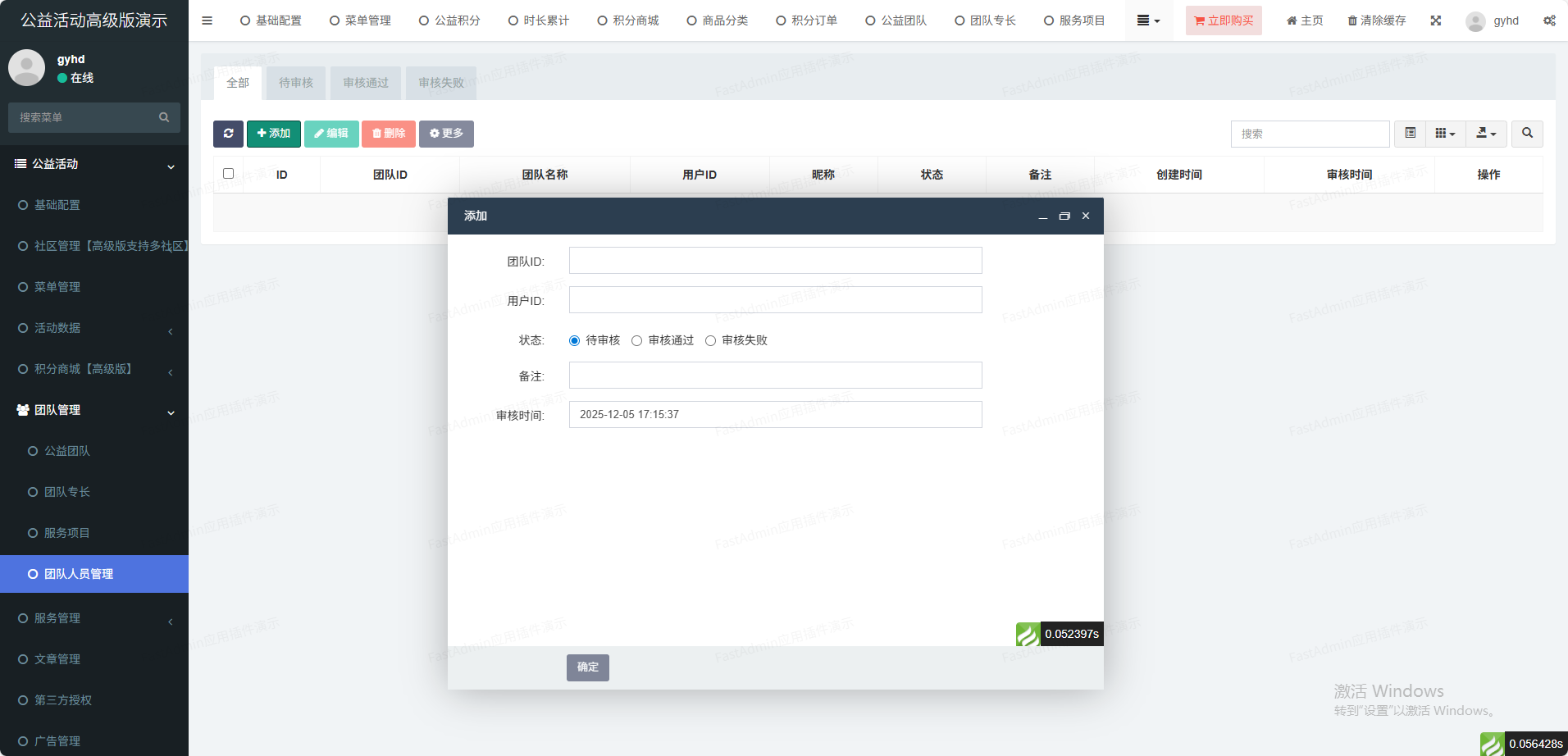1568x756 pixels.
Task: Maximize the 添加 dialog window
Action: point(1064,216)
